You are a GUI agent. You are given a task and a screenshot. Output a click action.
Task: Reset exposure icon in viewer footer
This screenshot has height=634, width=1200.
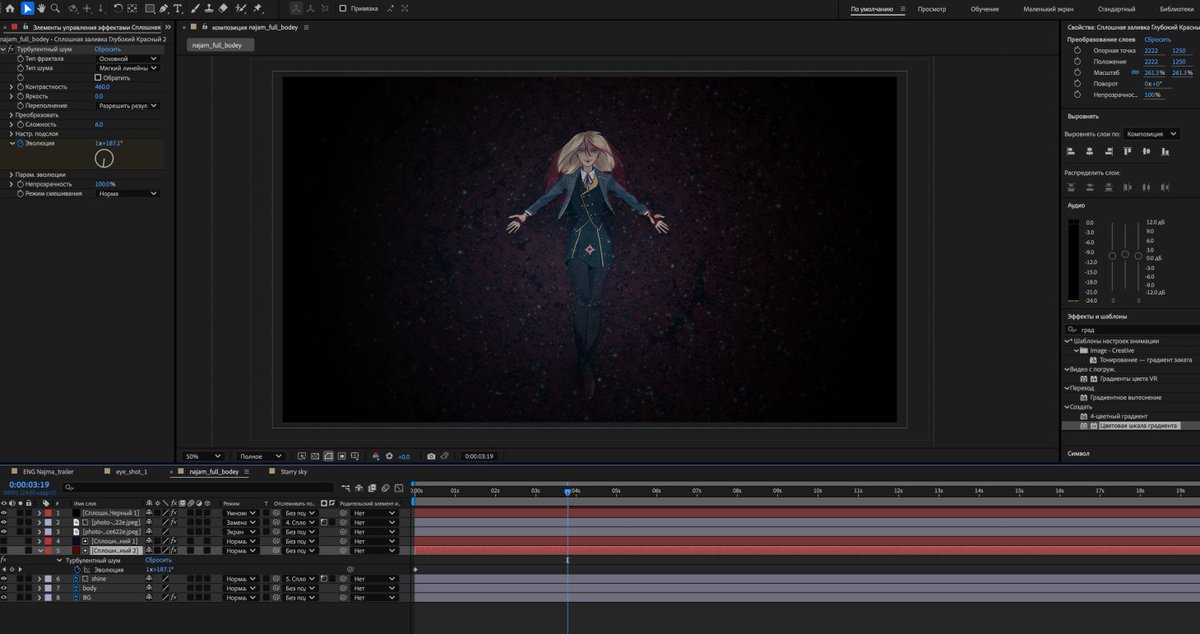coord(389,456)
